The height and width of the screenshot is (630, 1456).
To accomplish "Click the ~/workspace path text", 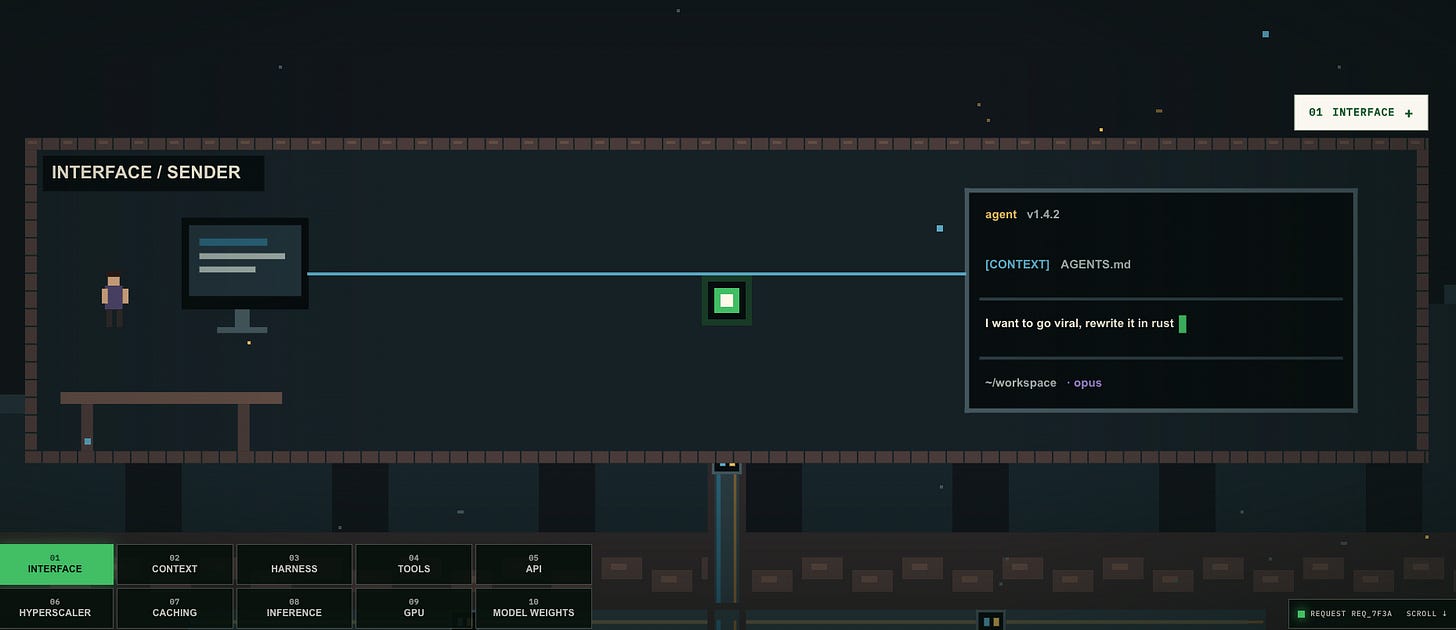I will click(1021, 383).
